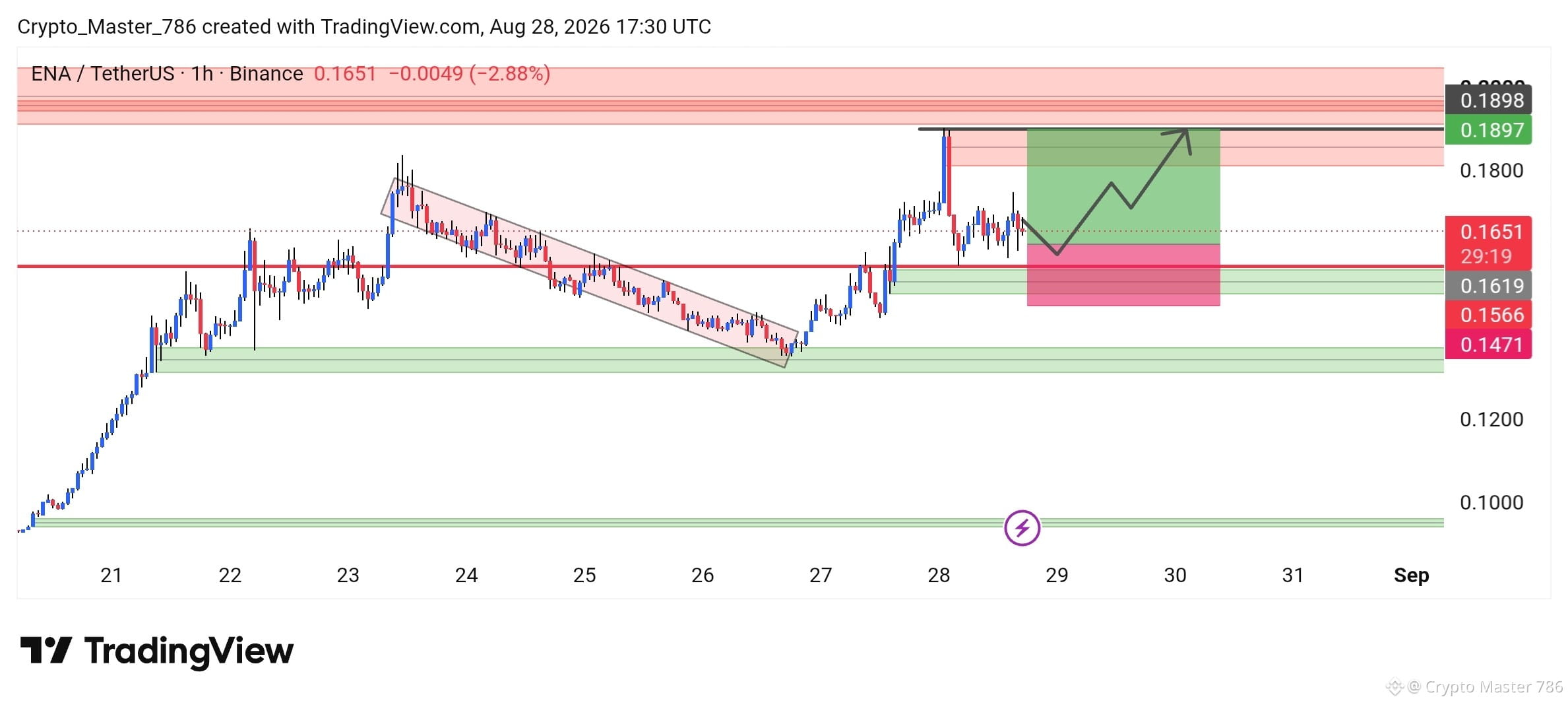Click the date label 29 on the time axis
The image size is (1568, 703).
[x=1057, y=576]
